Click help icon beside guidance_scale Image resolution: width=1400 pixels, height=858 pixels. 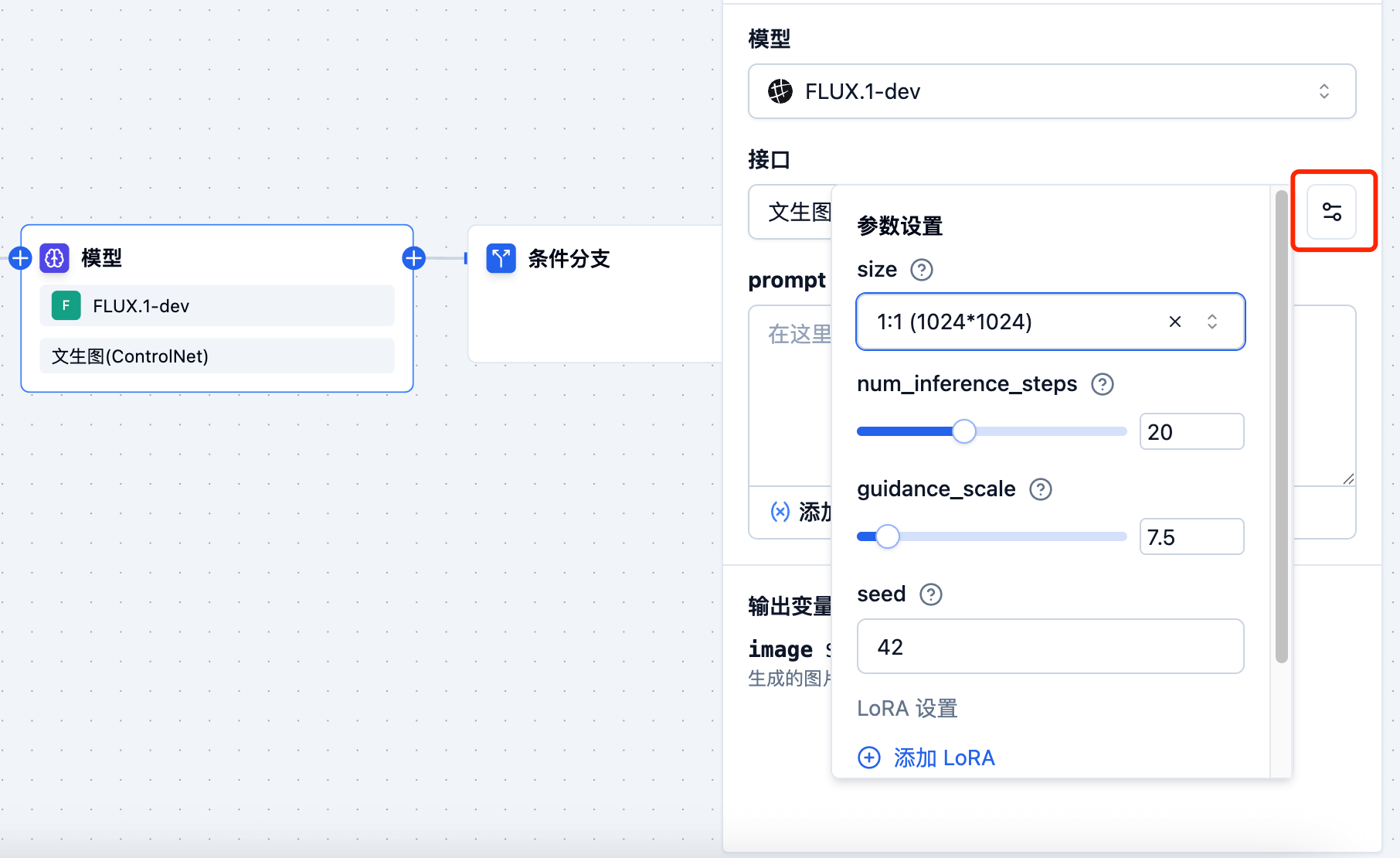coord(1040,489)
